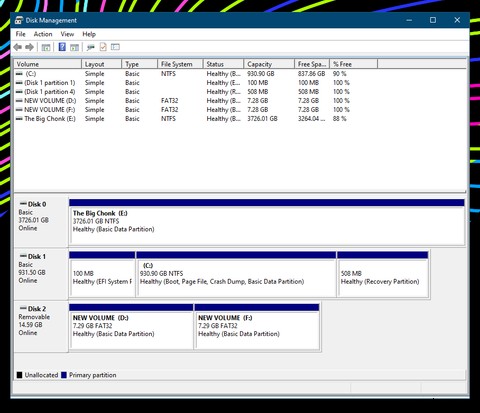Image resolution: width=480 pixels, height=413 pixels.
Task: Select NEW VOLUME (D:) in the volume list
Action: point(50,101)
